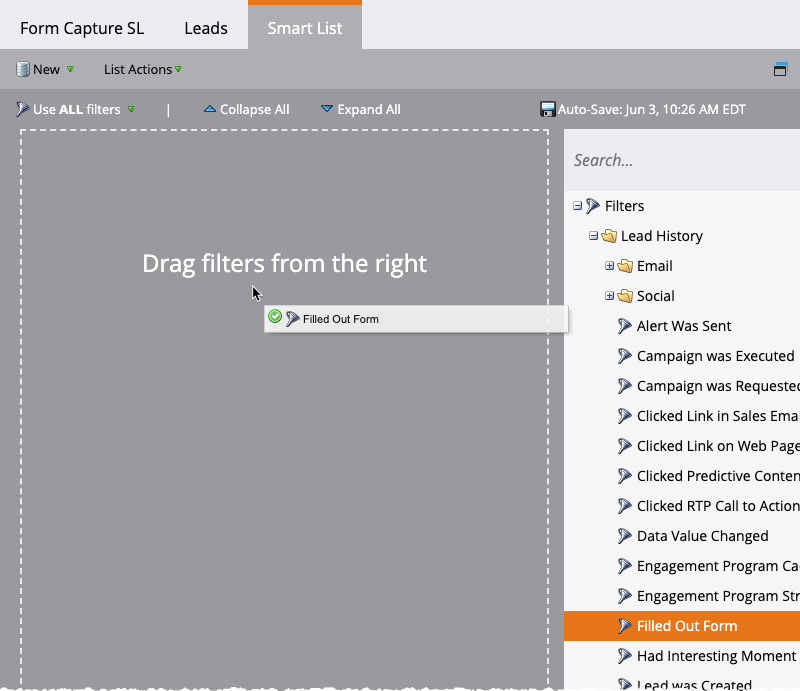Click the Social folder icon
Viewport: 800px width, 691px height.
tap(625, 296)
